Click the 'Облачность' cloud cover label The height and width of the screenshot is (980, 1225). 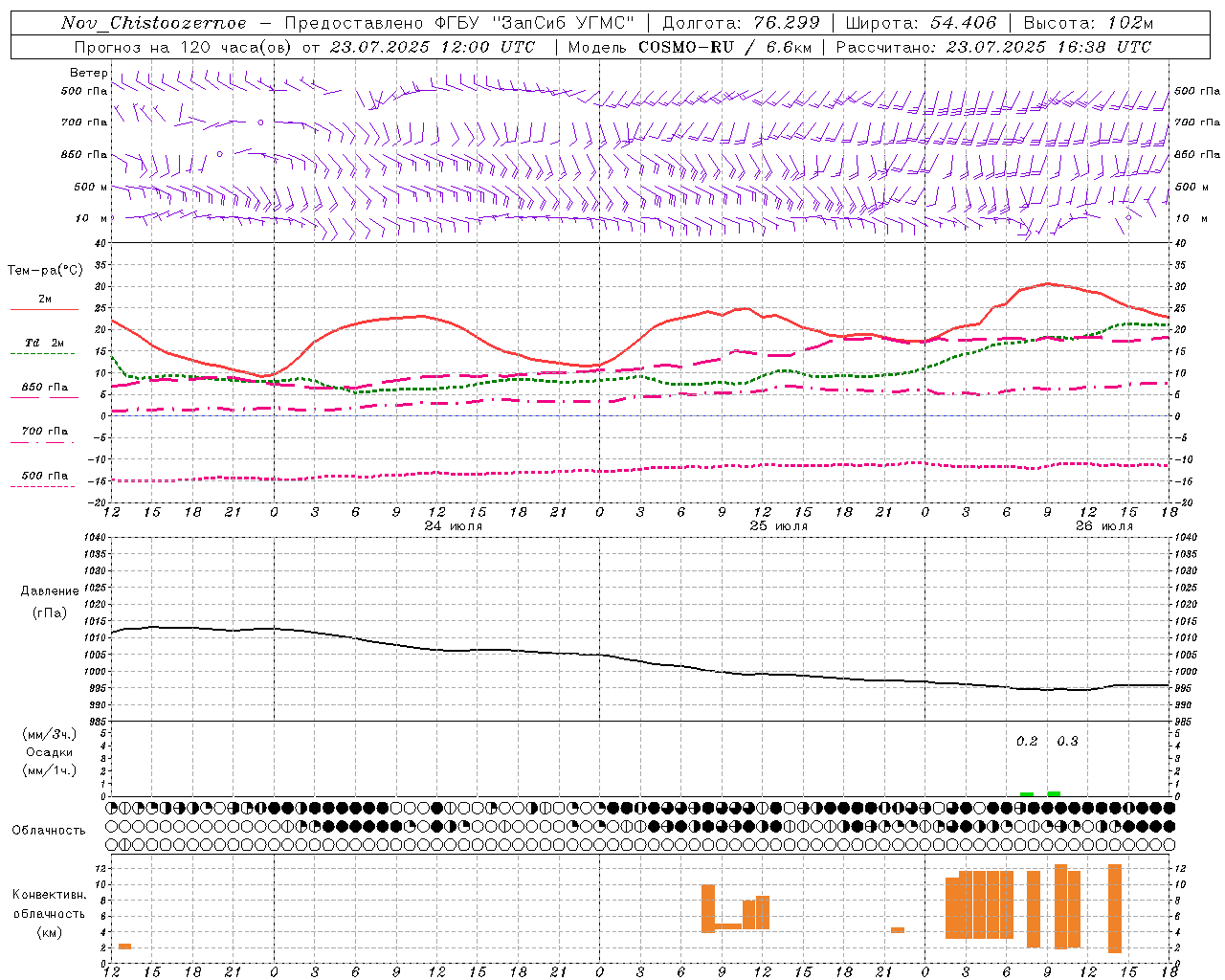click(49, 831)
